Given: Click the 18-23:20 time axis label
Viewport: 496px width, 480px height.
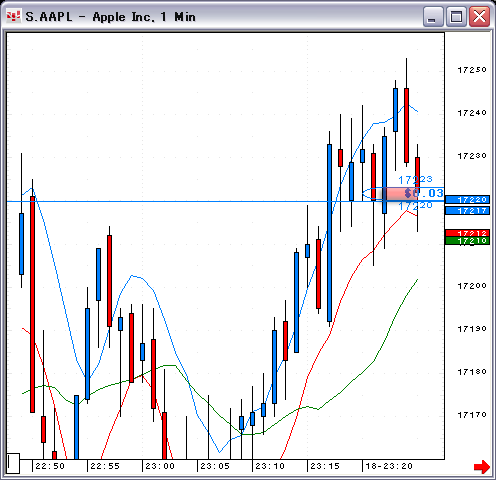Looking at the screenshot, I should (389, 466).
